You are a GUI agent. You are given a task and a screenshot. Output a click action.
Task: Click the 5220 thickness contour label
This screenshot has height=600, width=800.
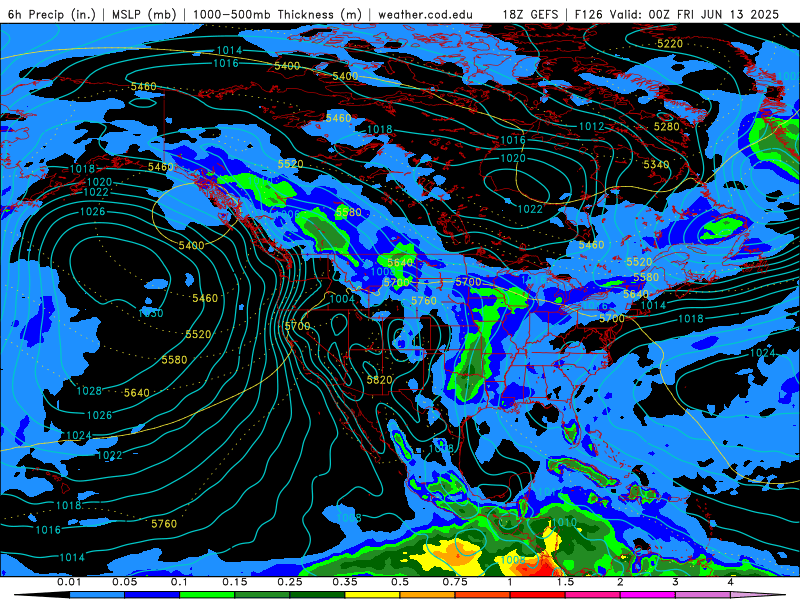coord(670,44)
